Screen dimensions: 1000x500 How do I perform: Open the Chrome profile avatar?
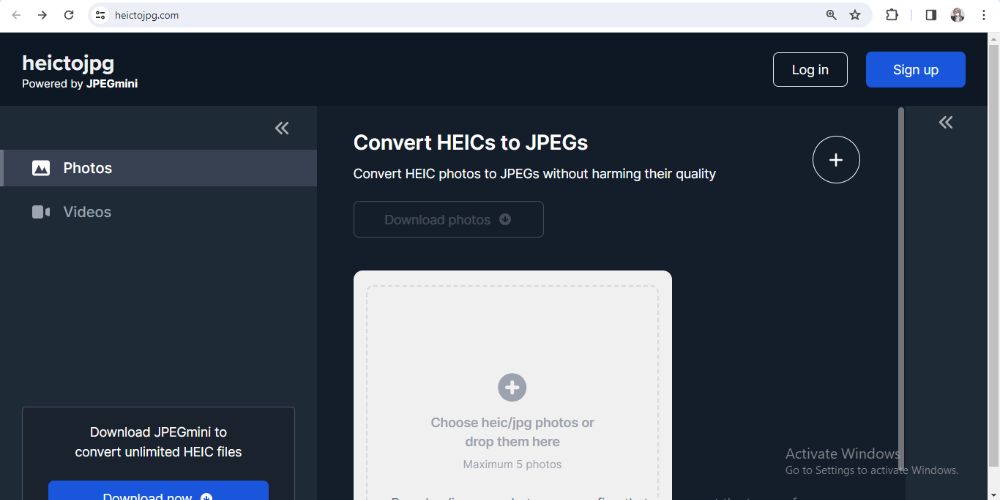pyautogui.click(x=957, y=15)
